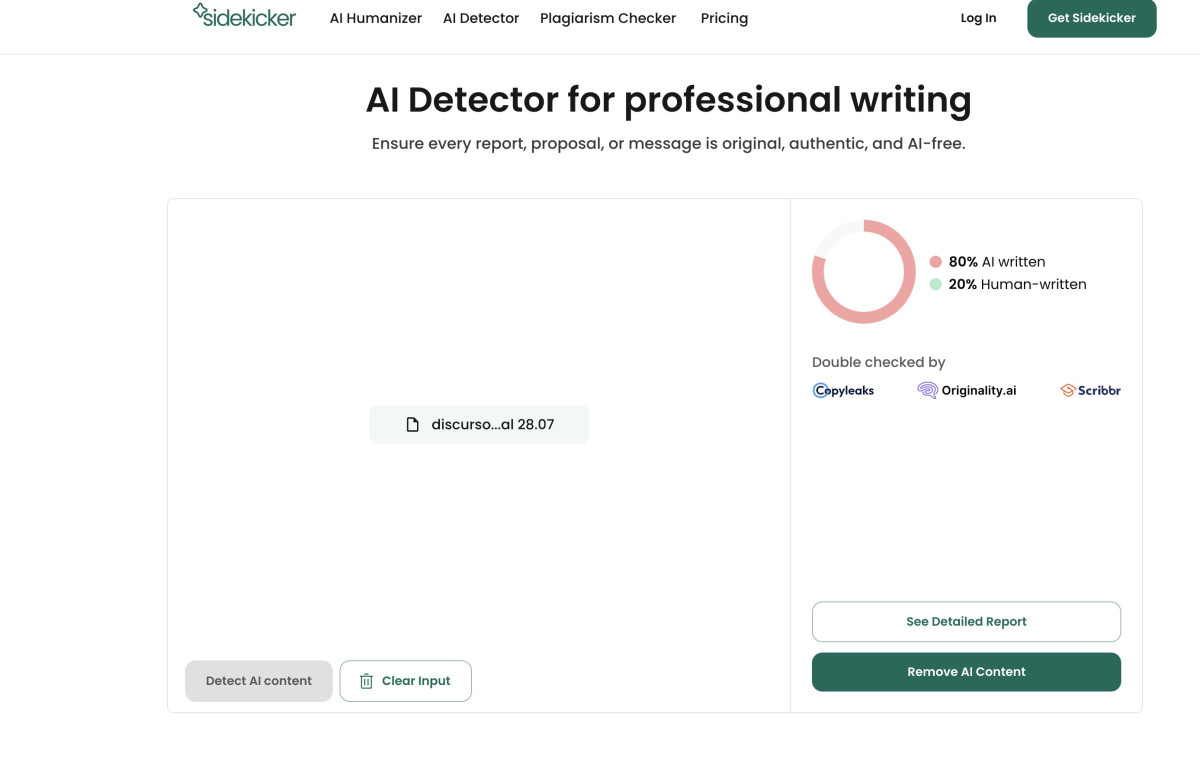This screenshot has height=759, width=1200.
Task: Click Detect AI content button
Action: (259, 681)
